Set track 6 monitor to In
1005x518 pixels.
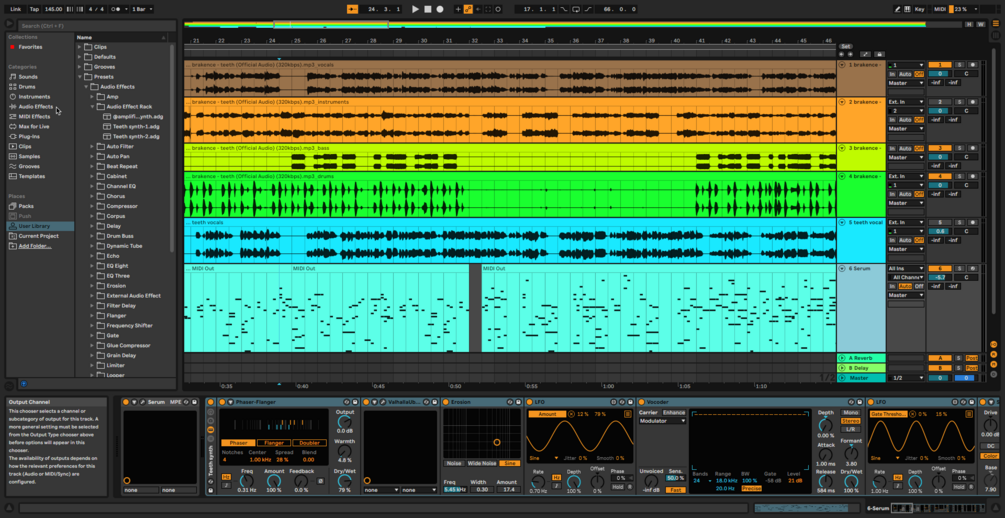[892, 287]
